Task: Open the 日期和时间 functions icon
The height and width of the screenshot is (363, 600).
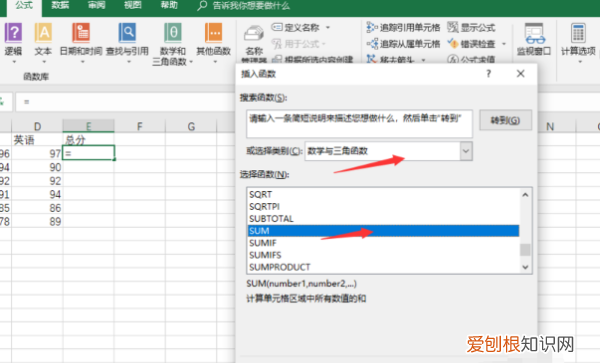Action: point(81,33)
